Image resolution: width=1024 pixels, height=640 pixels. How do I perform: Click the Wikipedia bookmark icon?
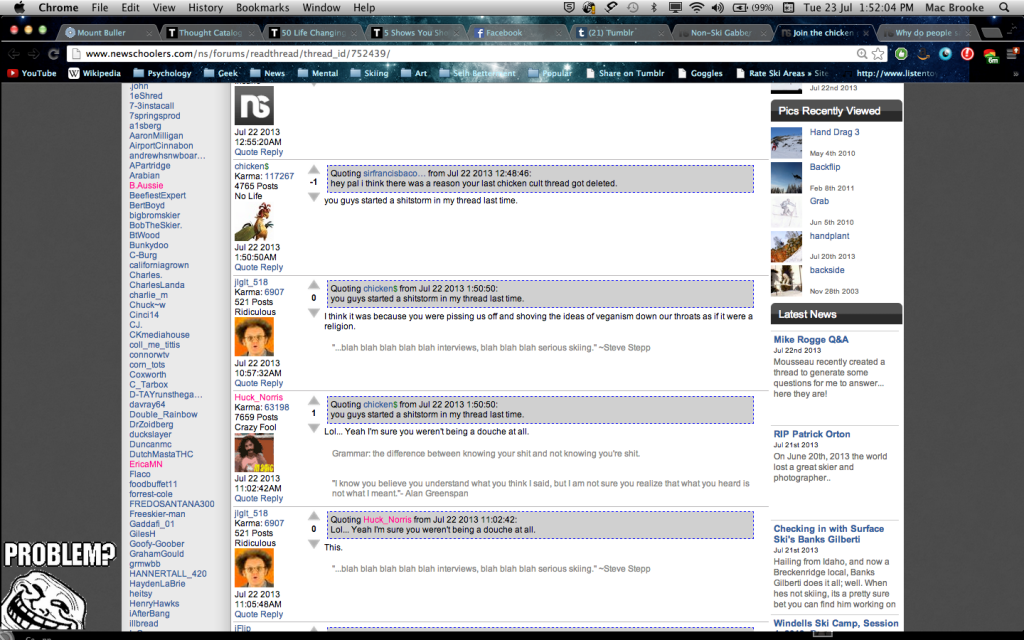coord(73,72)
